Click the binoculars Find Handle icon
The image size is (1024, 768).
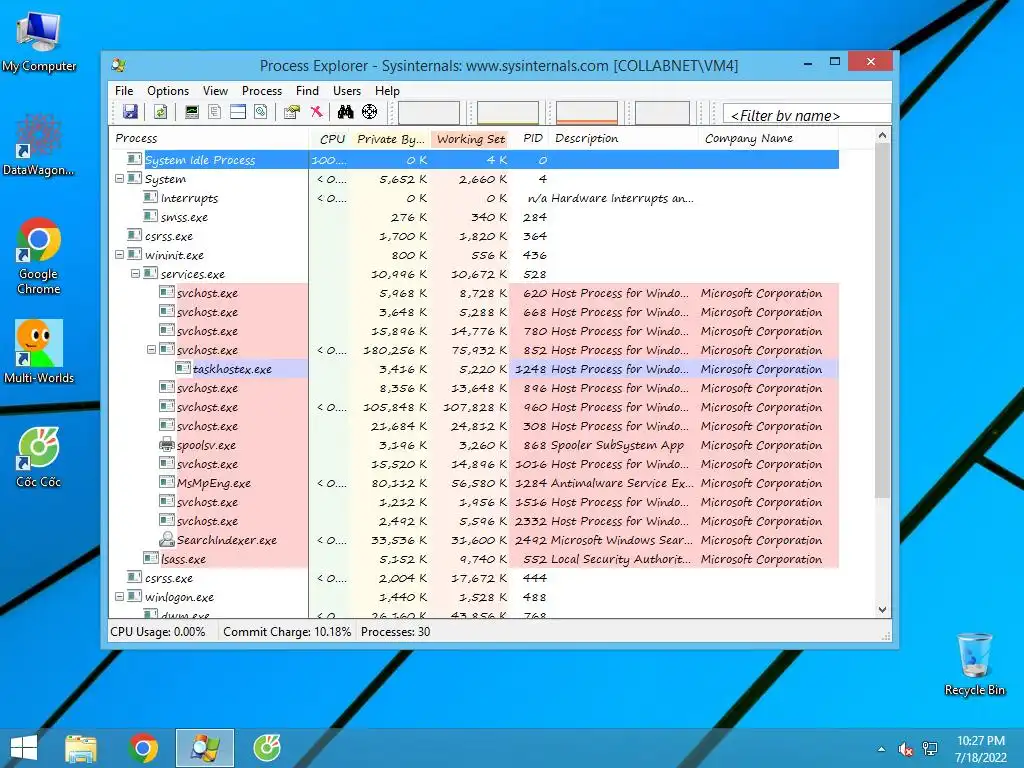(x=345, y=112)
